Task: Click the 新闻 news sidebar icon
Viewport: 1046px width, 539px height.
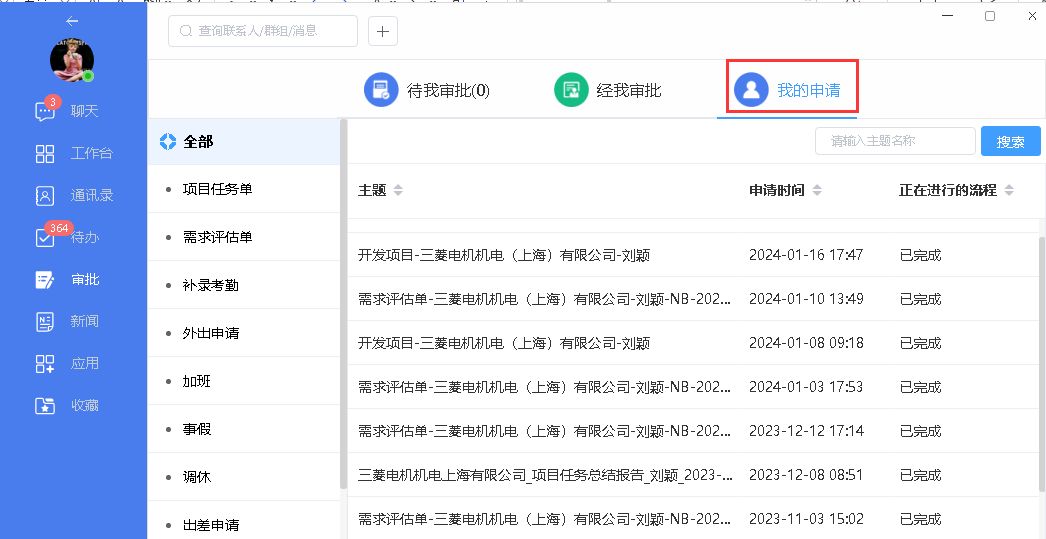Action: 45,321
